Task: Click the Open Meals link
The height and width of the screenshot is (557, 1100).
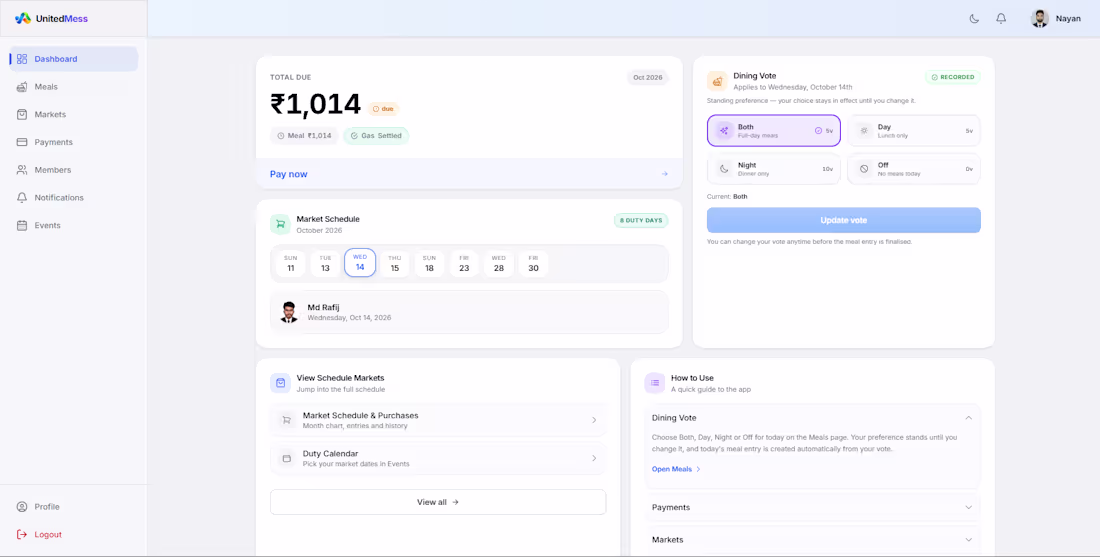Action: click(x=676, y=469)
